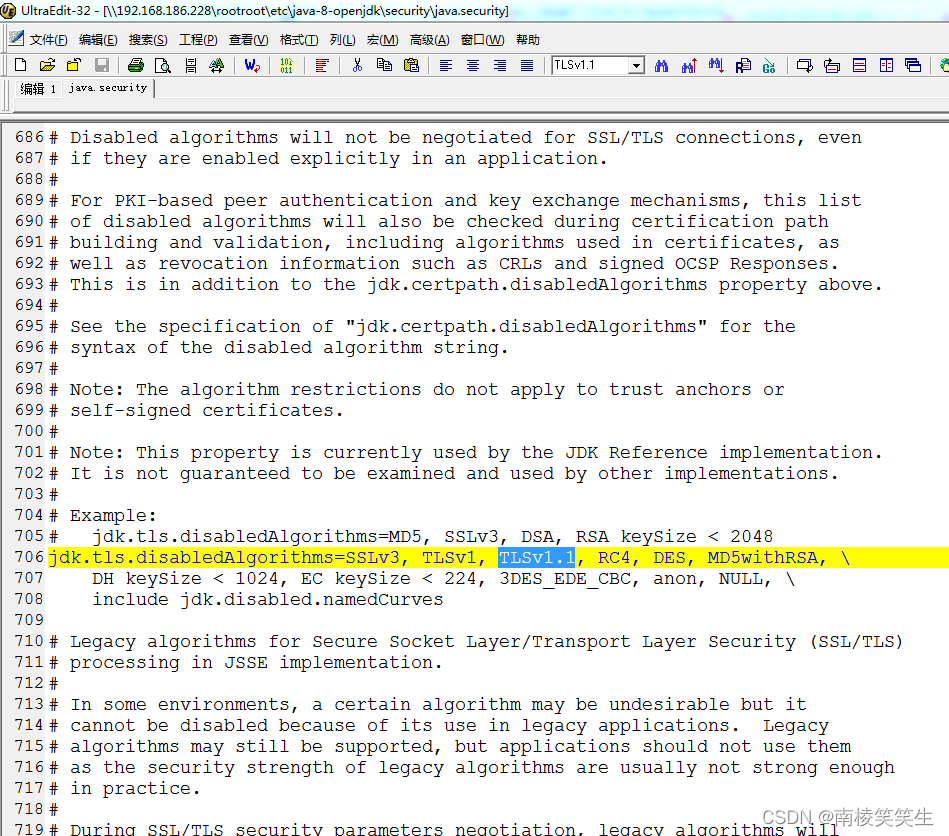Center align text icon
This screenshot has height=836, width=949.
[x=473, y=65]
